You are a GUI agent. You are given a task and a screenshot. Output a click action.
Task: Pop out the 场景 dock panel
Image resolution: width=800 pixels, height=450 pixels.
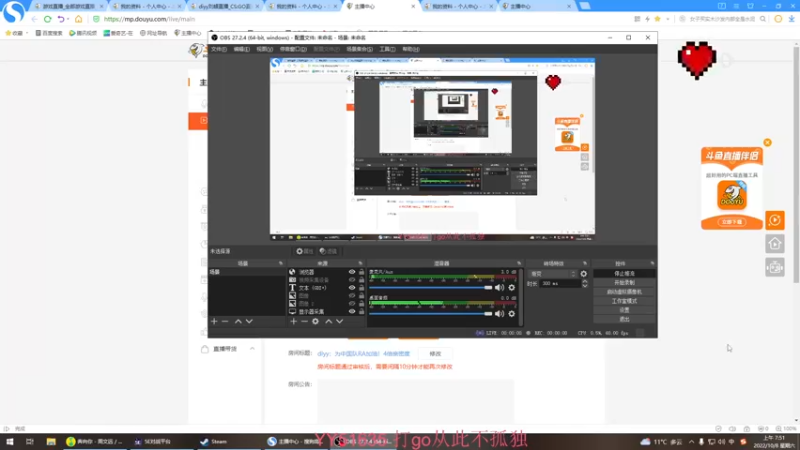coord(281,263)
